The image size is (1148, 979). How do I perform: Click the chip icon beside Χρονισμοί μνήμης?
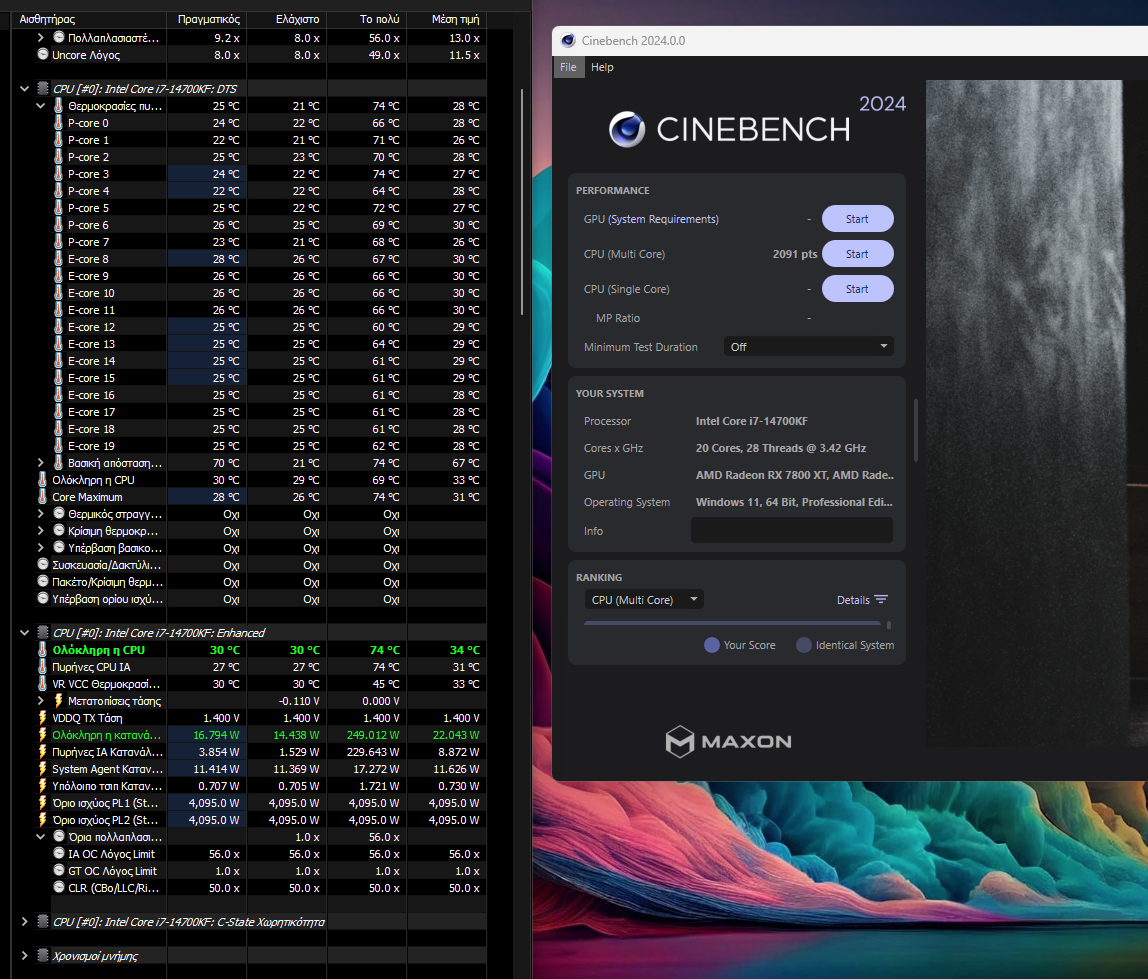coord(43,956)
